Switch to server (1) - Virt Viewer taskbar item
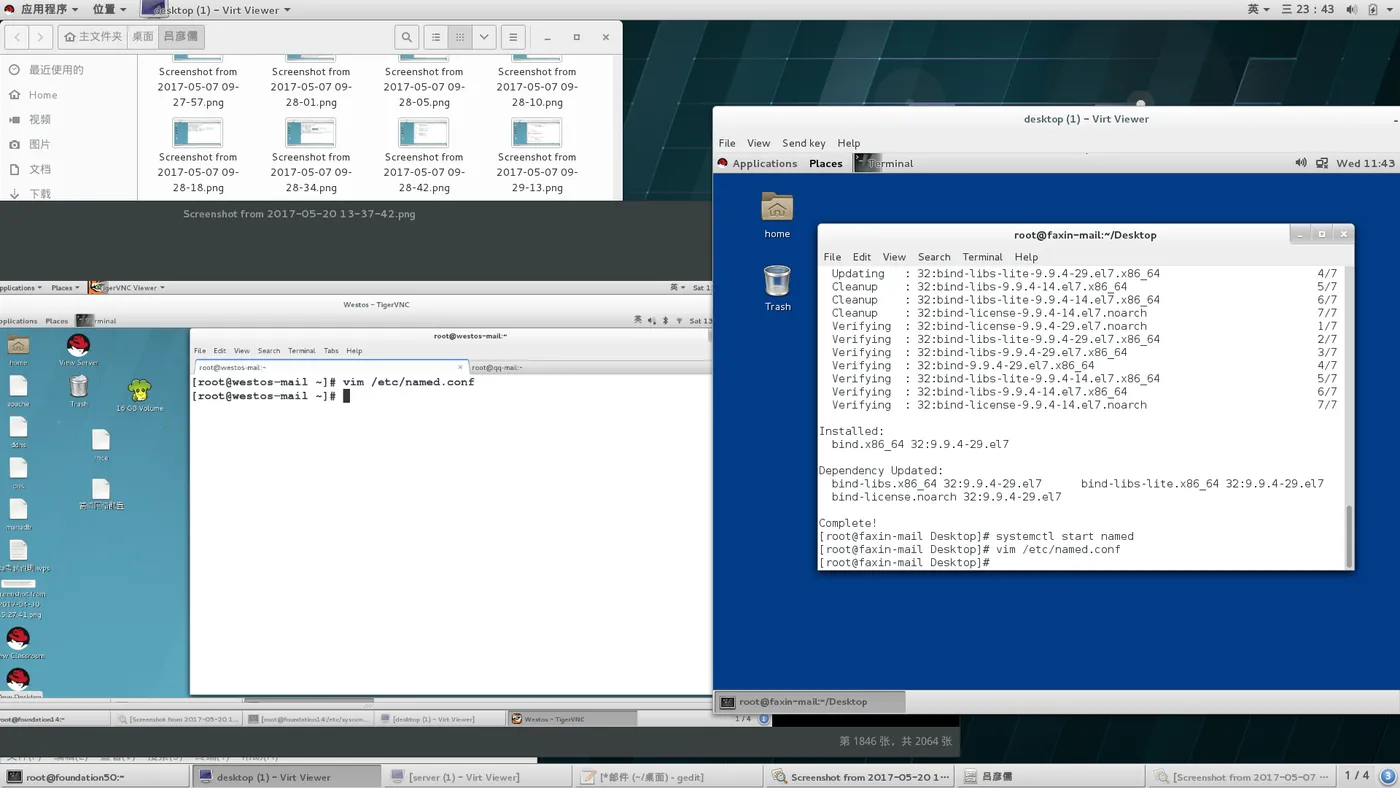1400x788 pixels. pyautogui.click(x=478, y=777)
